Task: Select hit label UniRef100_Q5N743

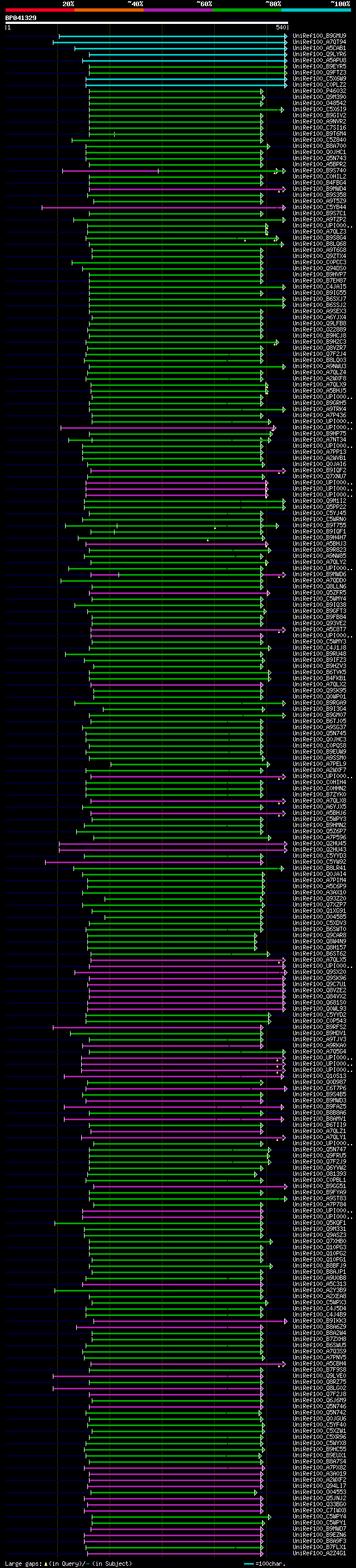Action: [319, 159]
